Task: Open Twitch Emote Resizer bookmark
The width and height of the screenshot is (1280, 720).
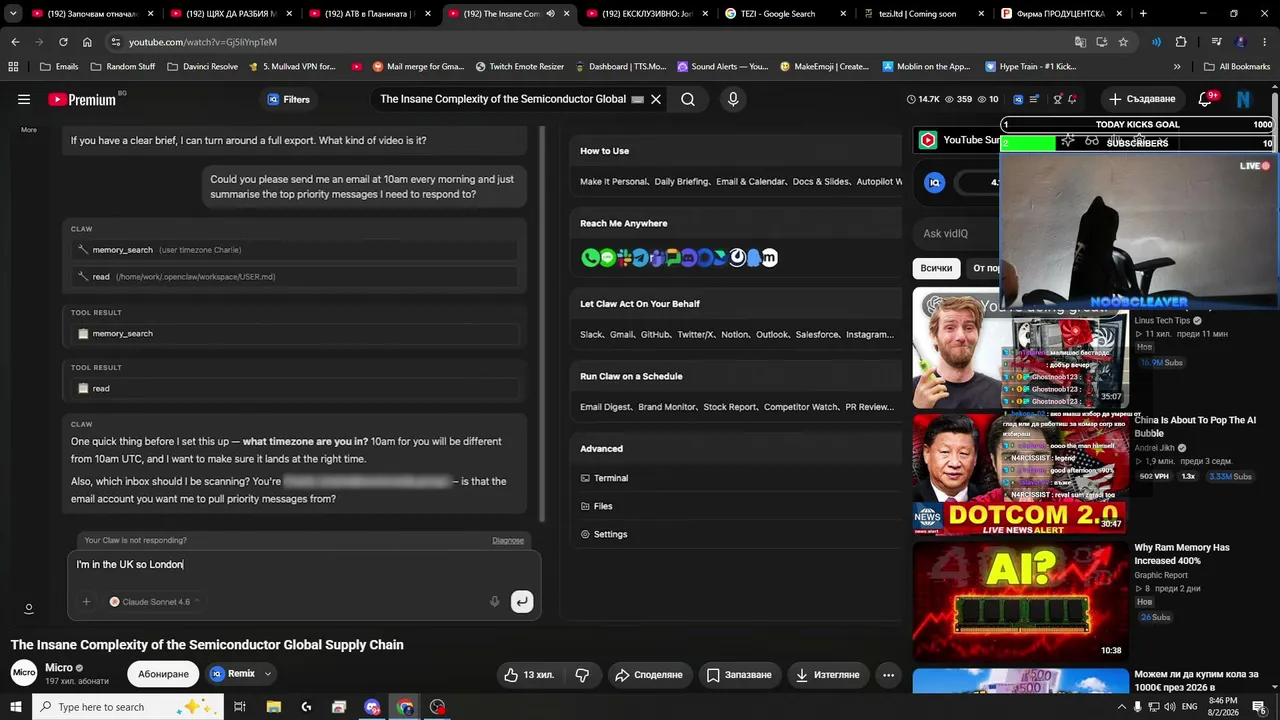Action: (519, 67)
